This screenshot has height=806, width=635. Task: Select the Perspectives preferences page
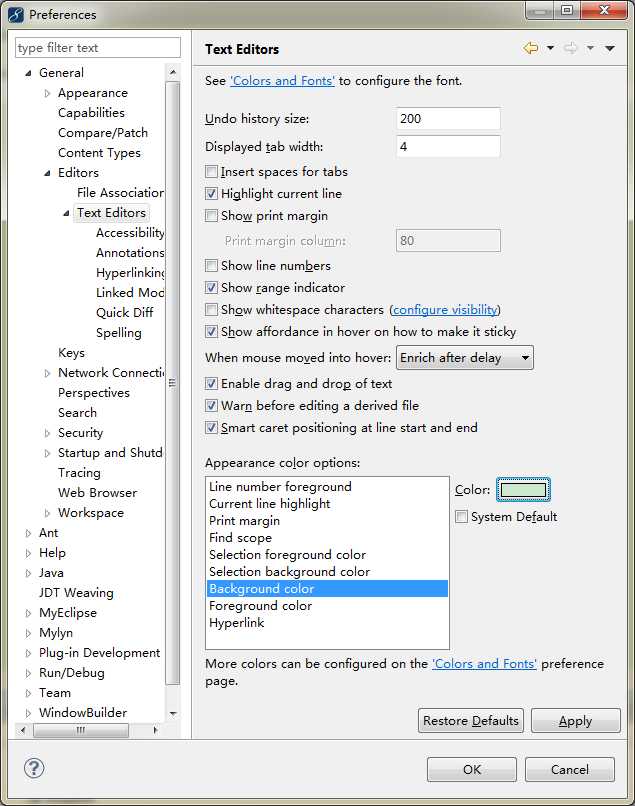94,393
